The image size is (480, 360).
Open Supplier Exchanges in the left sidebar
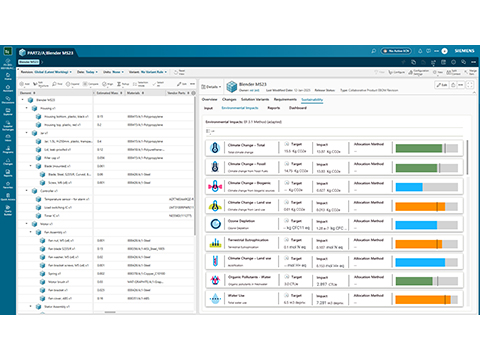coord(8,125)
